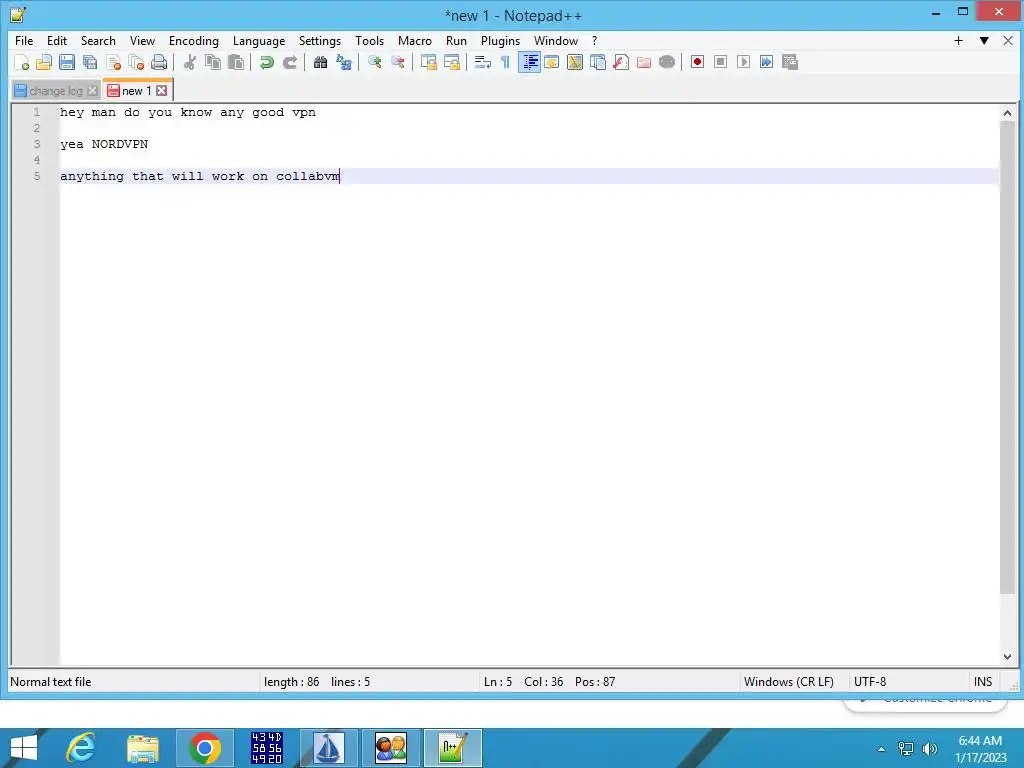
Task: Click the INS status bar indicator
Action: (x=983, y=682)
